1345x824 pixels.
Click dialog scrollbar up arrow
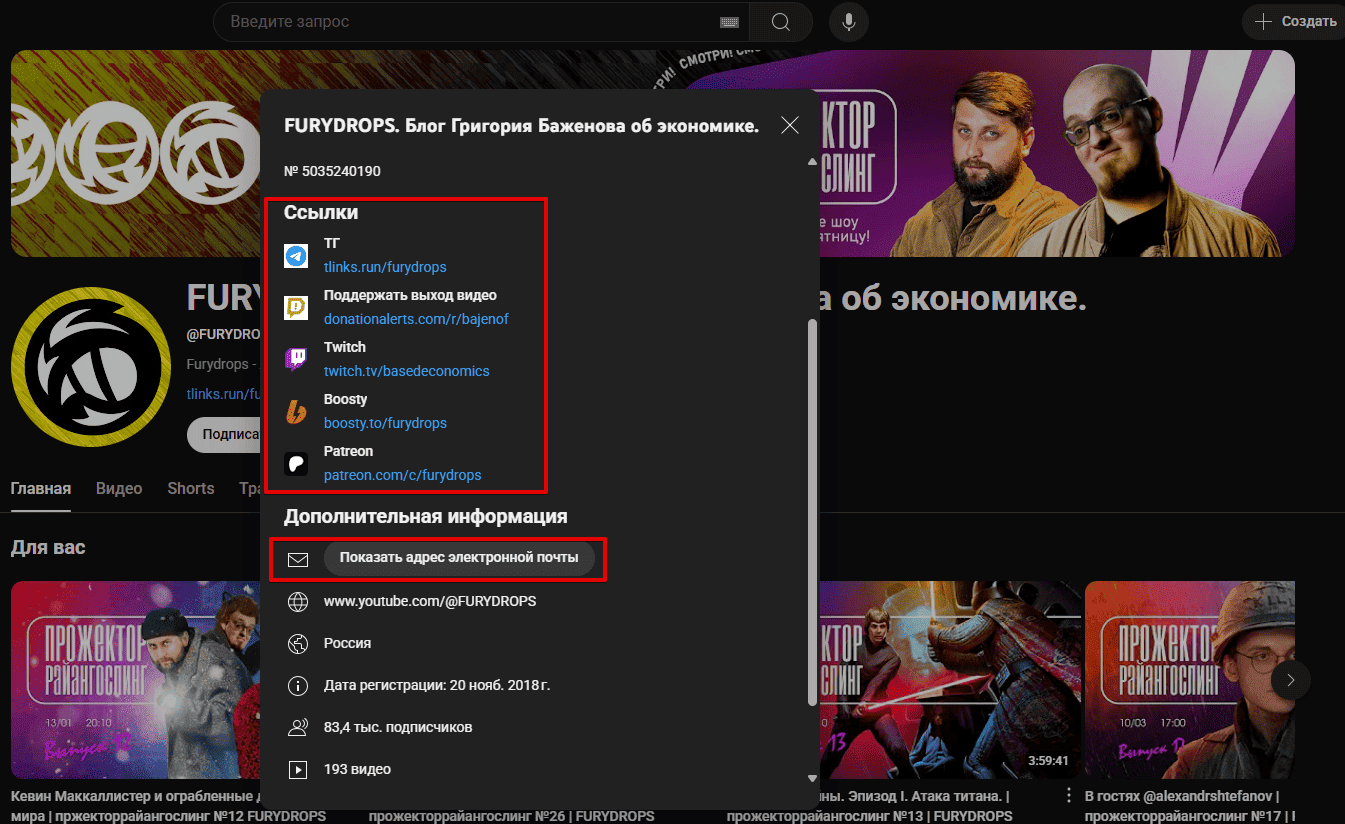pyautogui.click(x=812, y=161)
